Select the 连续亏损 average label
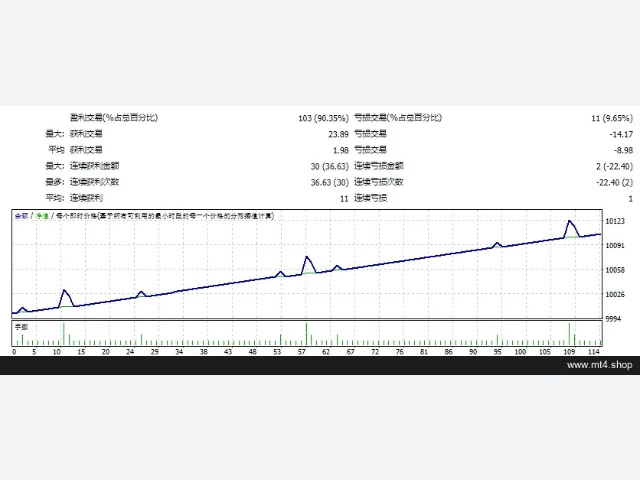 (370, 198)
